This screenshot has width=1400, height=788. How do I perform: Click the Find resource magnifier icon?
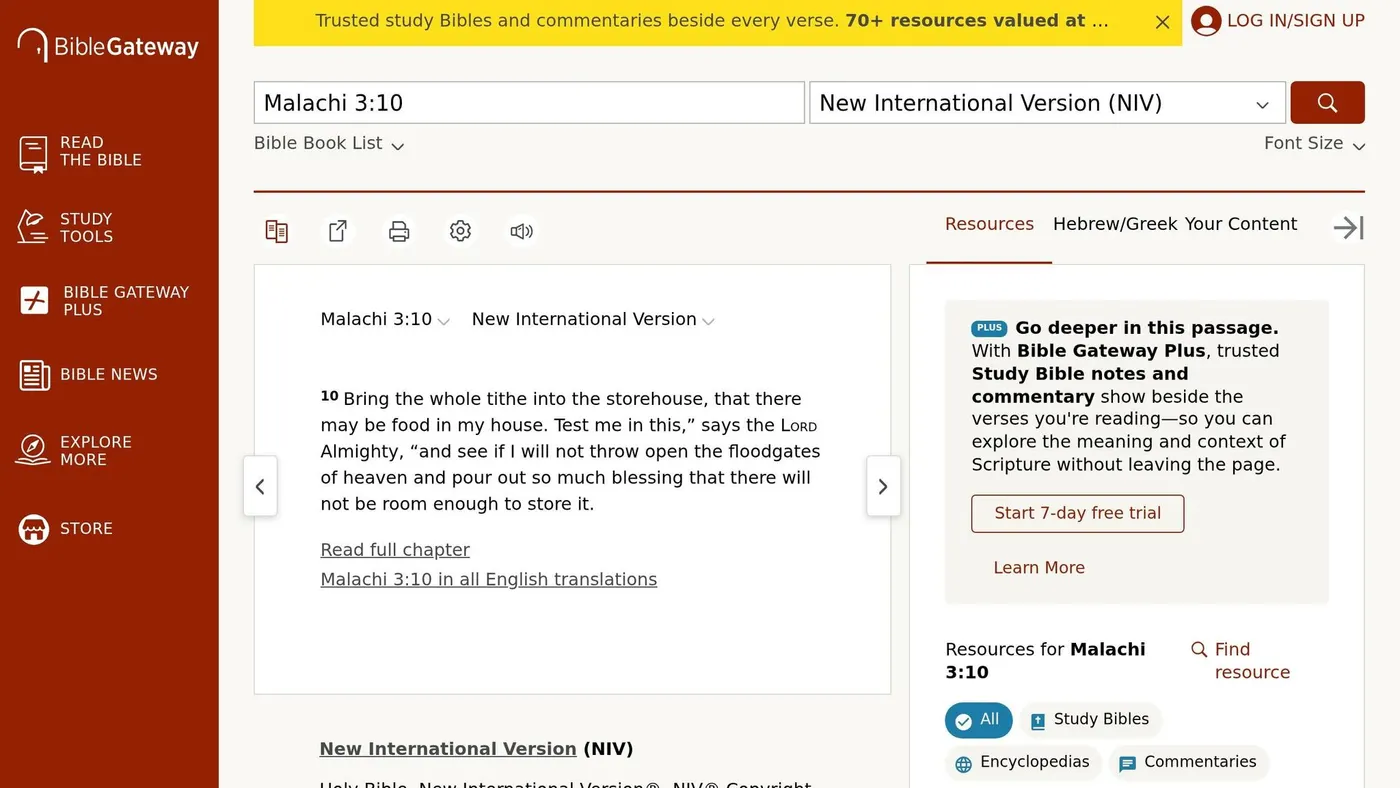[x=1199, y=650]
